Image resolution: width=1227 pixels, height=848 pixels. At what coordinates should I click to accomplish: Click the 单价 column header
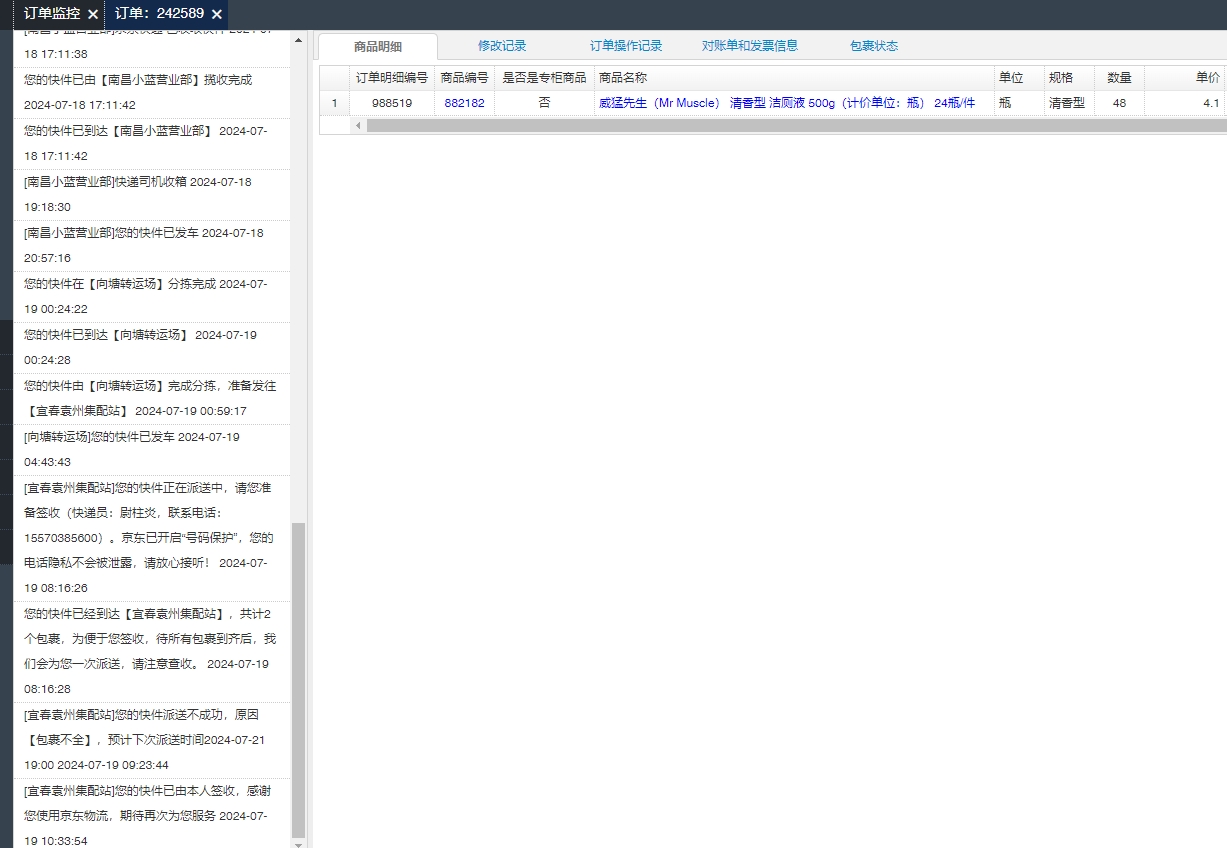(x=1185, y=78)
